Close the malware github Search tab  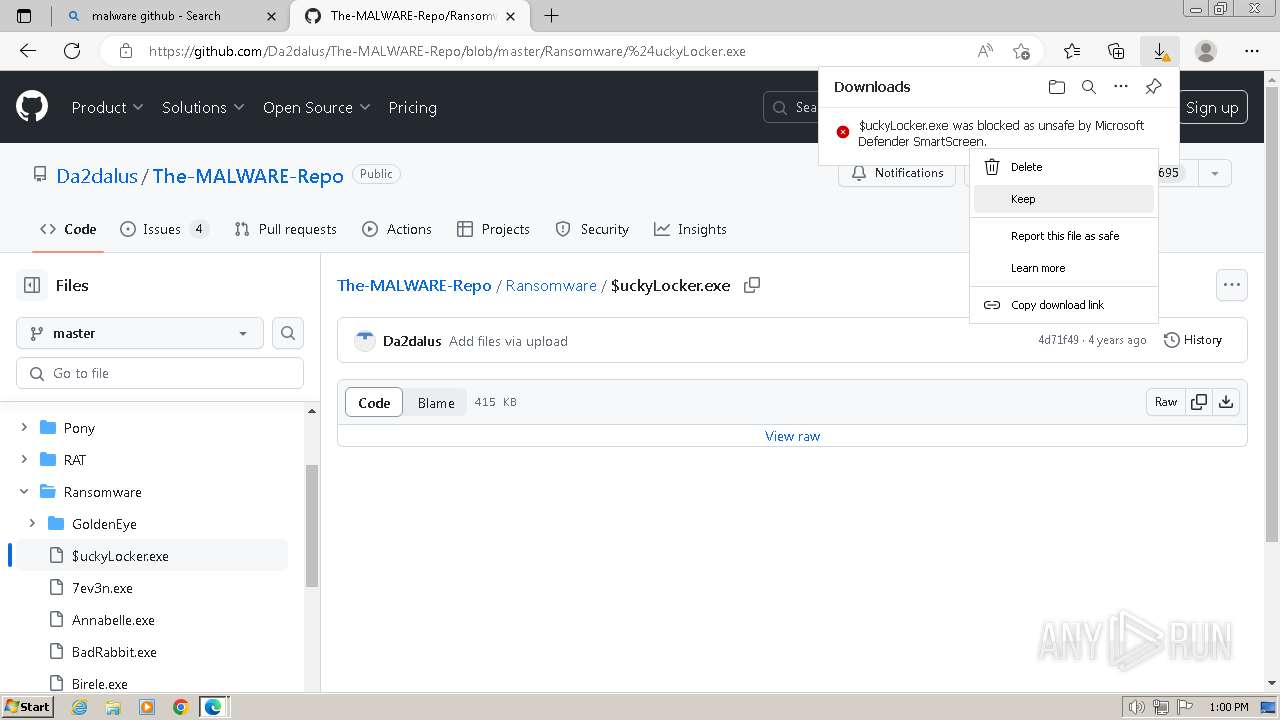click(271, 16)
